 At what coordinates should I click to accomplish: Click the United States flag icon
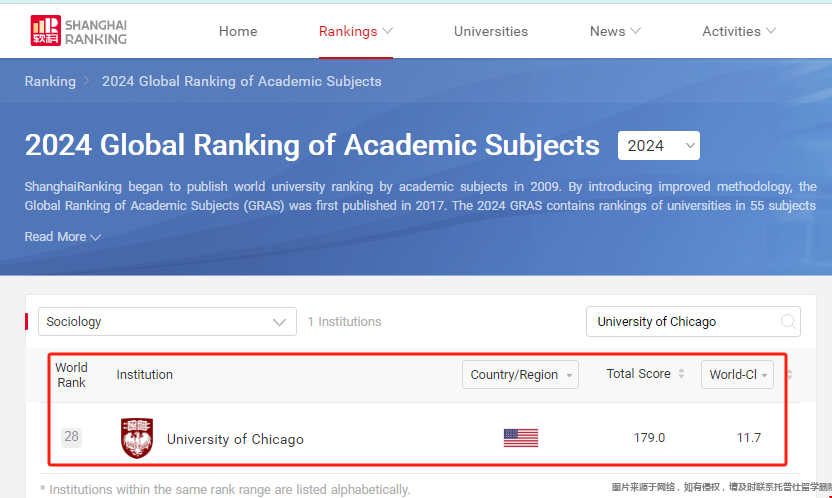tap(521, 438)
